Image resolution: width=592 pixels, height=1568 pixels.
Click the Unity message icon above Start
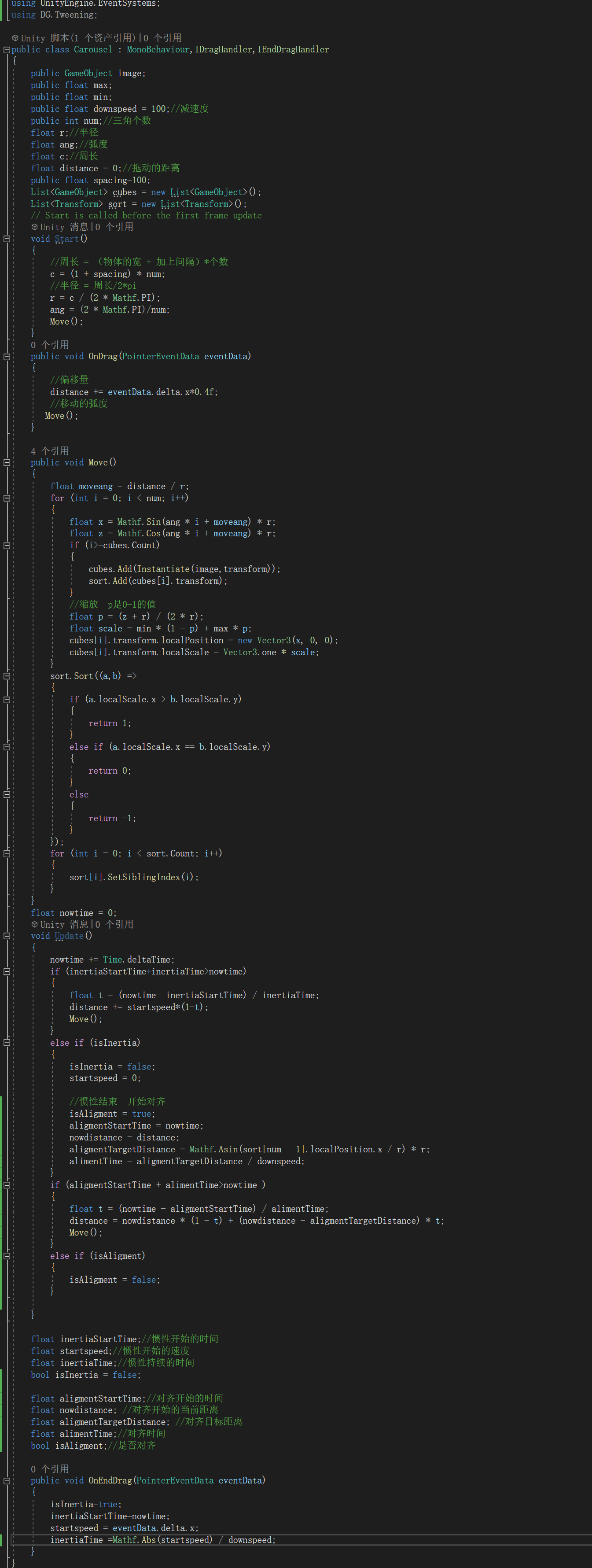[35, 227]
